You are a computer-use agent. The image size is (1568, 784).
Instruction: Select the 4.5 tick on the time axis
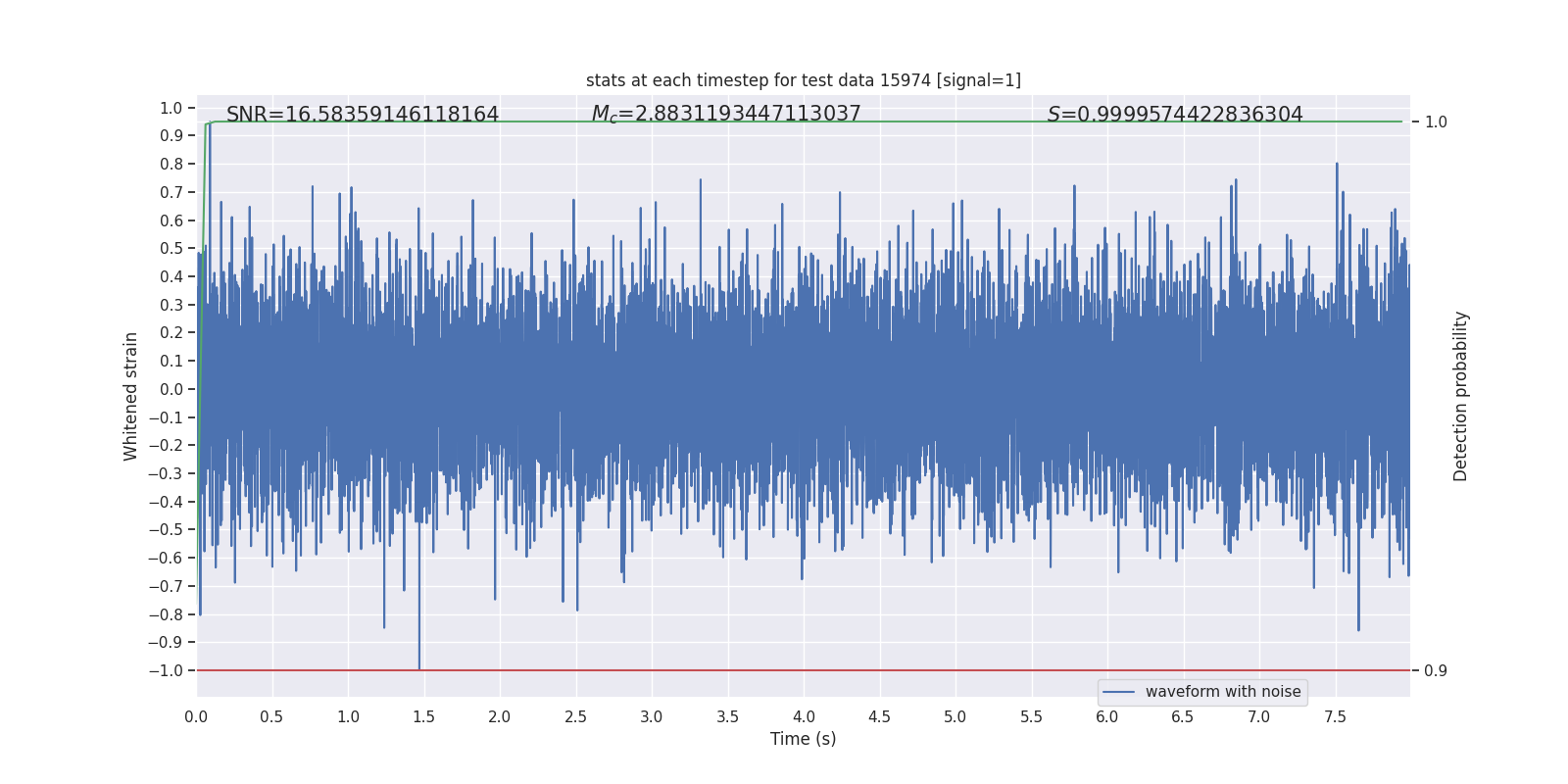tap(879, 716)
